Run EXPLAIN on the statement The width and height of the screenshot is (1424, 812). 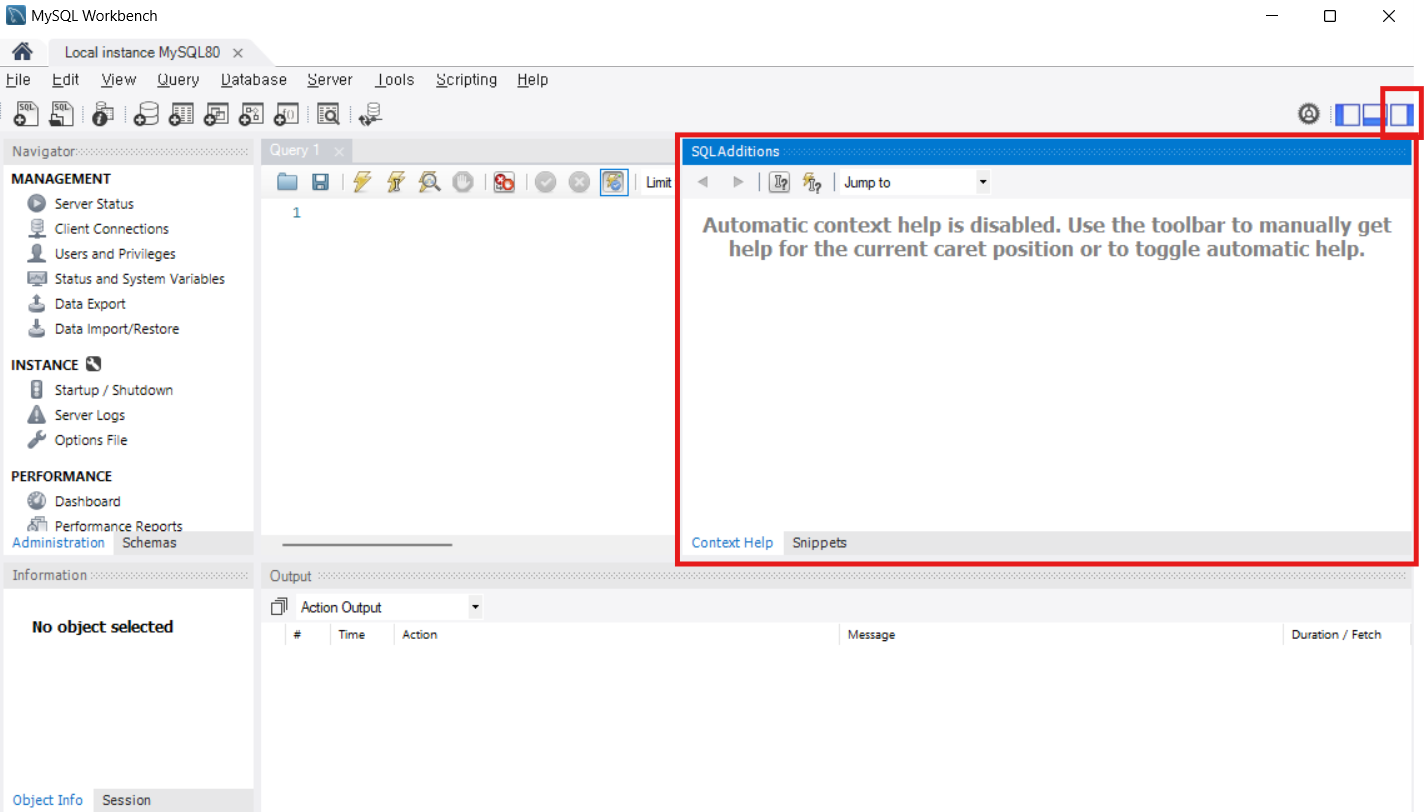[x=429, y=182]
